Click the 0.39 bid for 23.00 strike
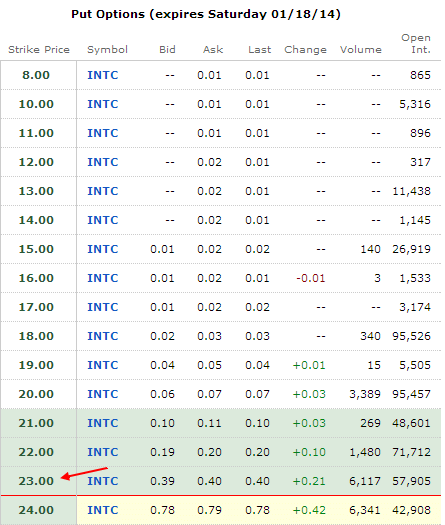Viewport: 445px width, 525px height. (162, 481)
